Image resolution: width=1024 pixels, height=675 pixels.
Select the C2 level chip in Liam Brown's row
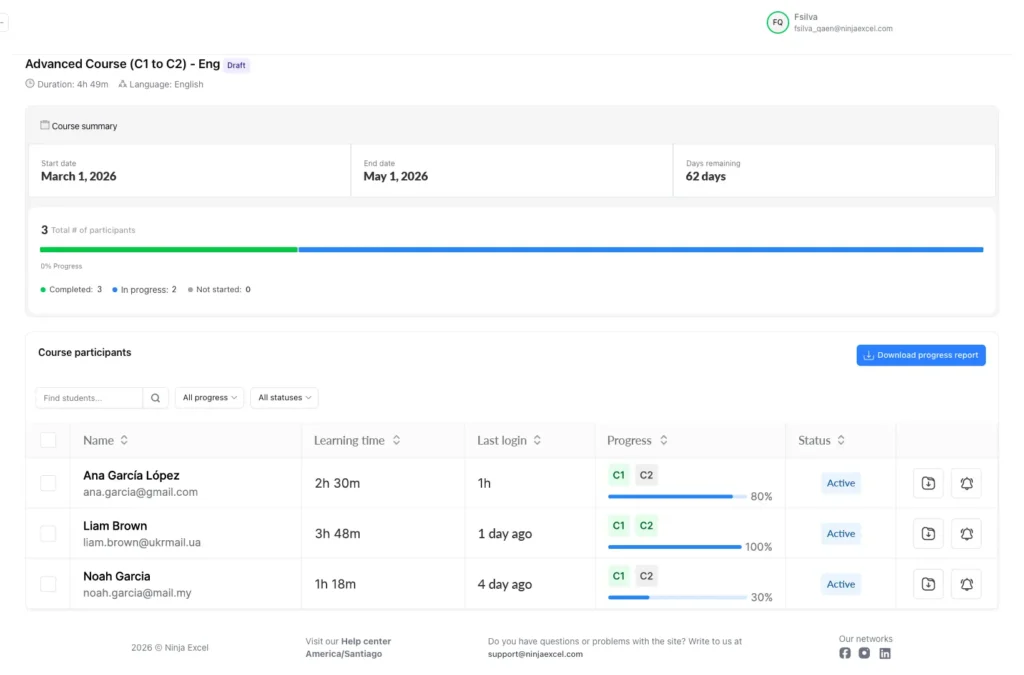coord(646,524)
